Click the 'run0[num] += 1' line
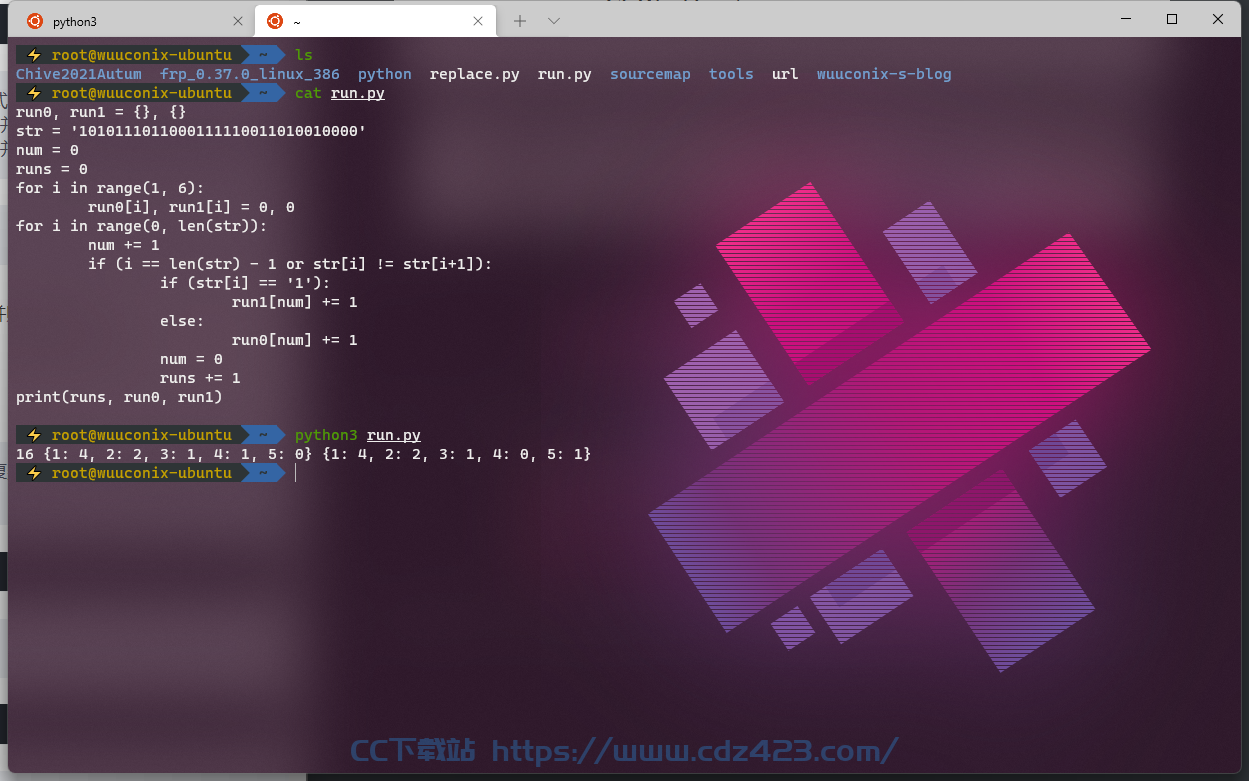This screenshot has width=1249, height=781. (x=295, y=340)
